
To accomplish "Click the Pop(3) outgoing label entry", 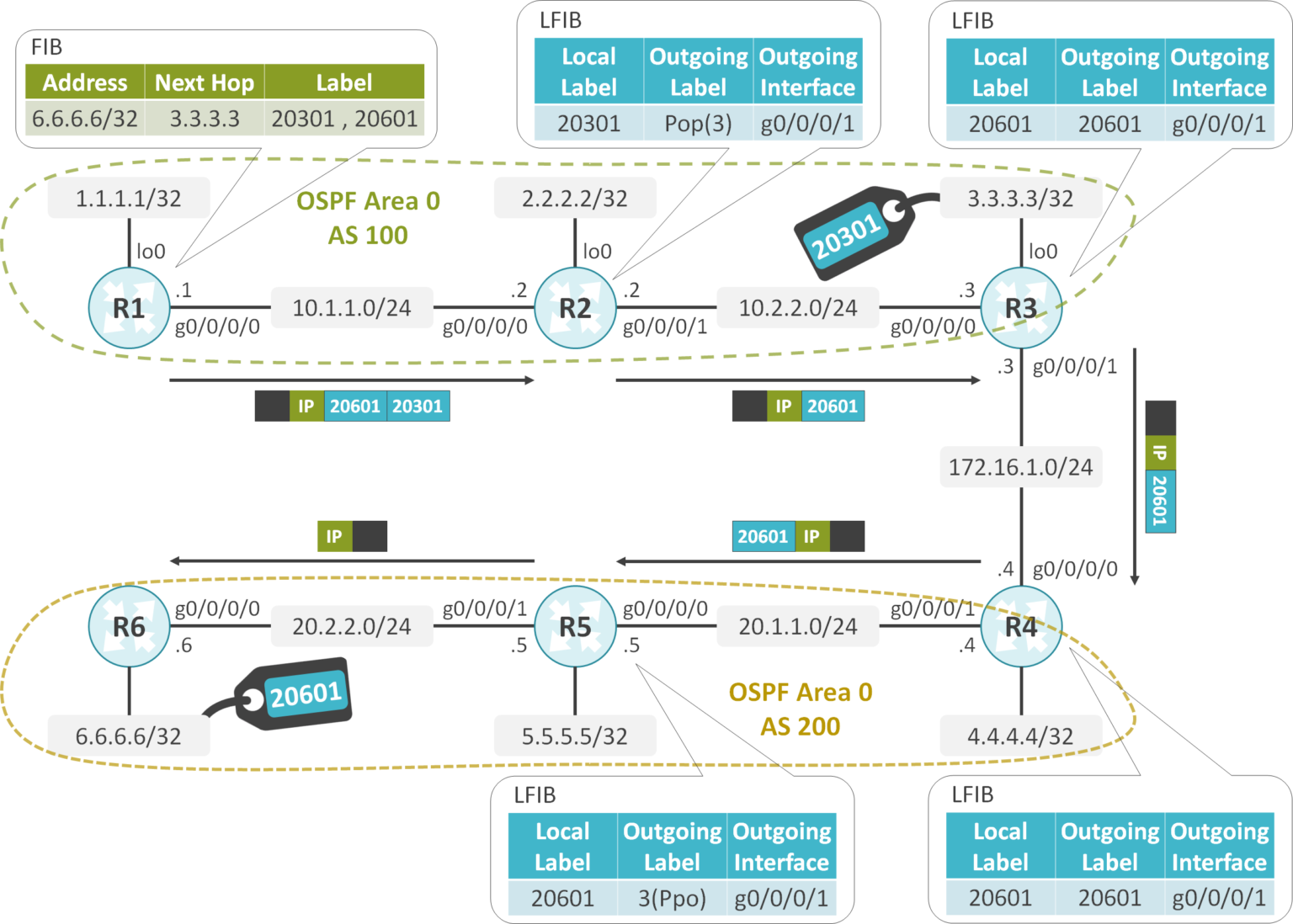I will [x=697, y=123].
